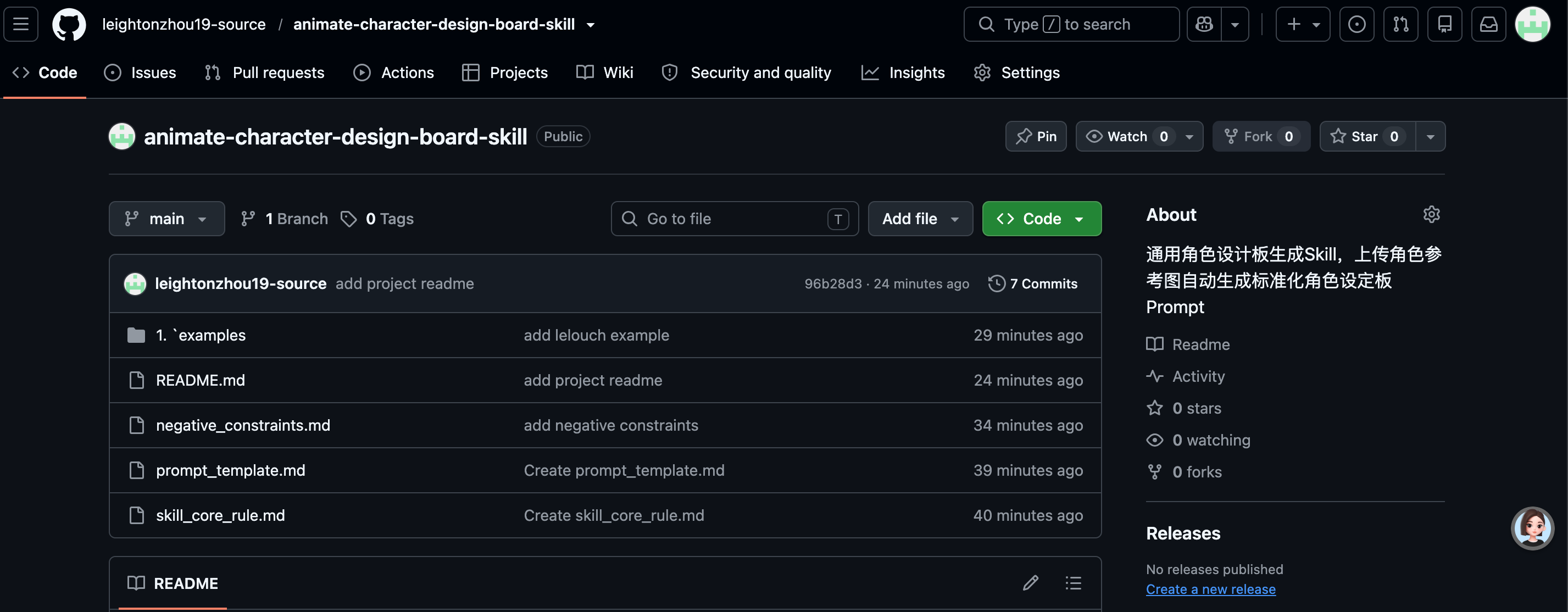Open the 0 Tags link
Screen dimensions: 1568x612
(x=377, y=219)
